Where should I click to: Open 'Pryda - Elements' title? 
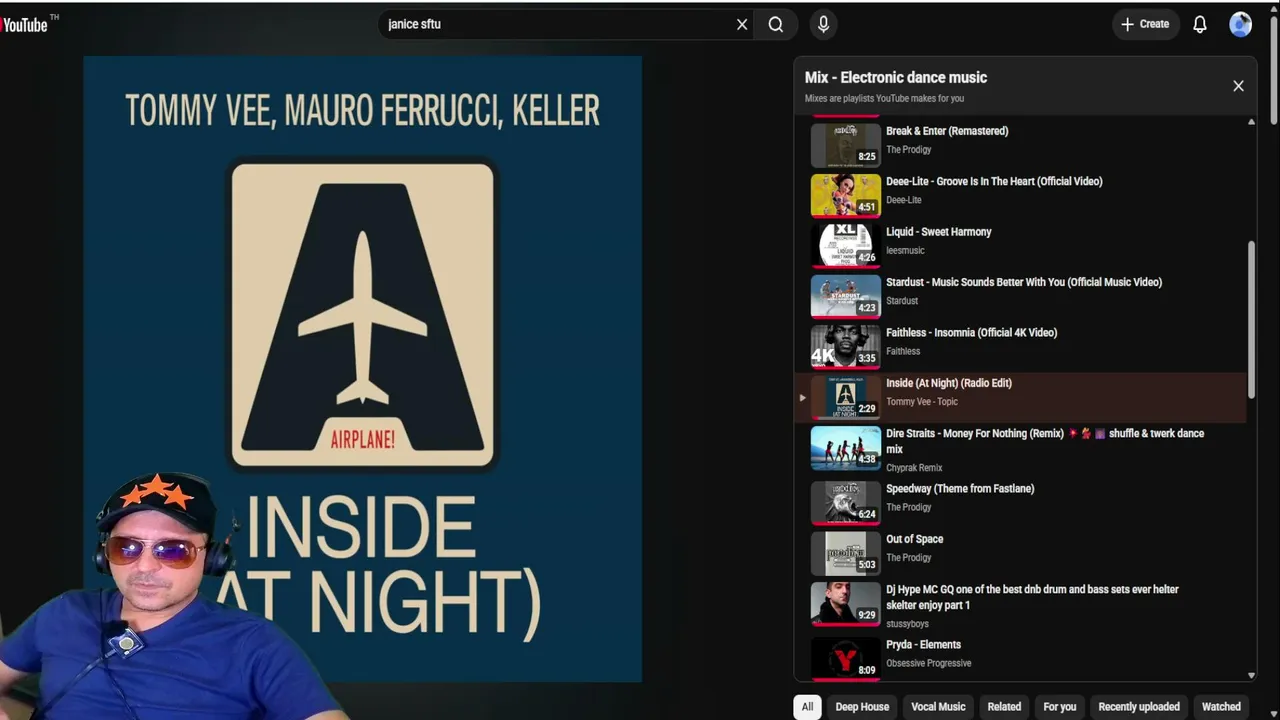click(x=923, y=645)
